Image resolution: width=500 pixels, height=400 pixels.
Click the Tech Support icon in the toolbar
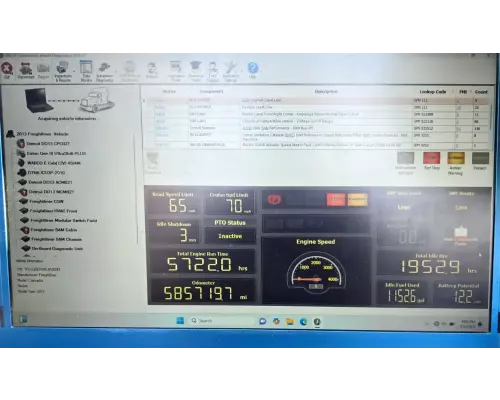(212, 71)
